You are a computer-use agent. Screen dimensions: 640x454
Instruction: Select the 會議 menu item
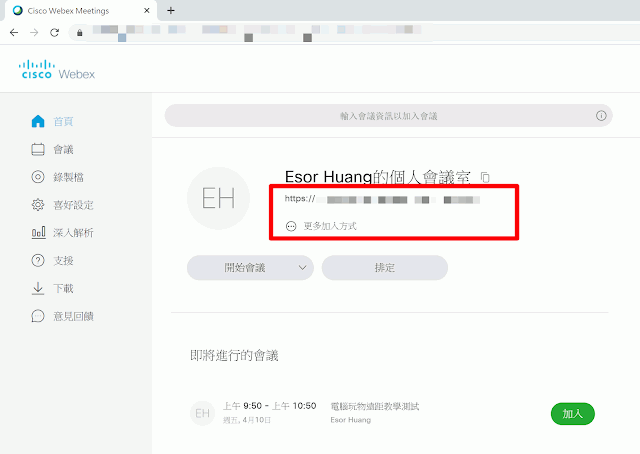click(x=63, y=149)
